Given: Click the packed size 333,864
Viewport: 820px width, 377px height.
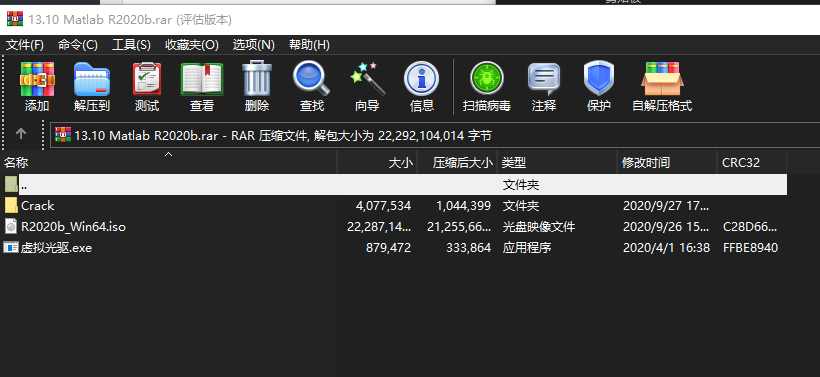Looking at the screenshot, I should [x=469, y=247].
